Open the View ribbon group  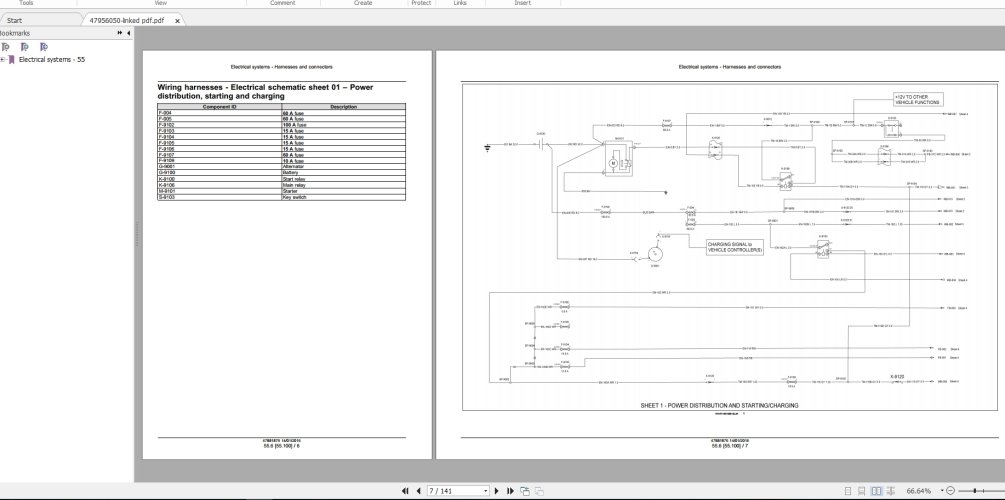click(x=161, y=3)
